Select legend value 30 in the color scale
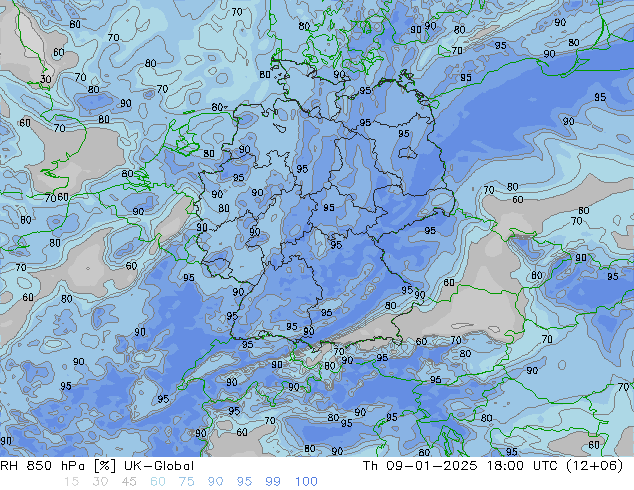Viewport: 634px width, 490px height. click(100, 482)
